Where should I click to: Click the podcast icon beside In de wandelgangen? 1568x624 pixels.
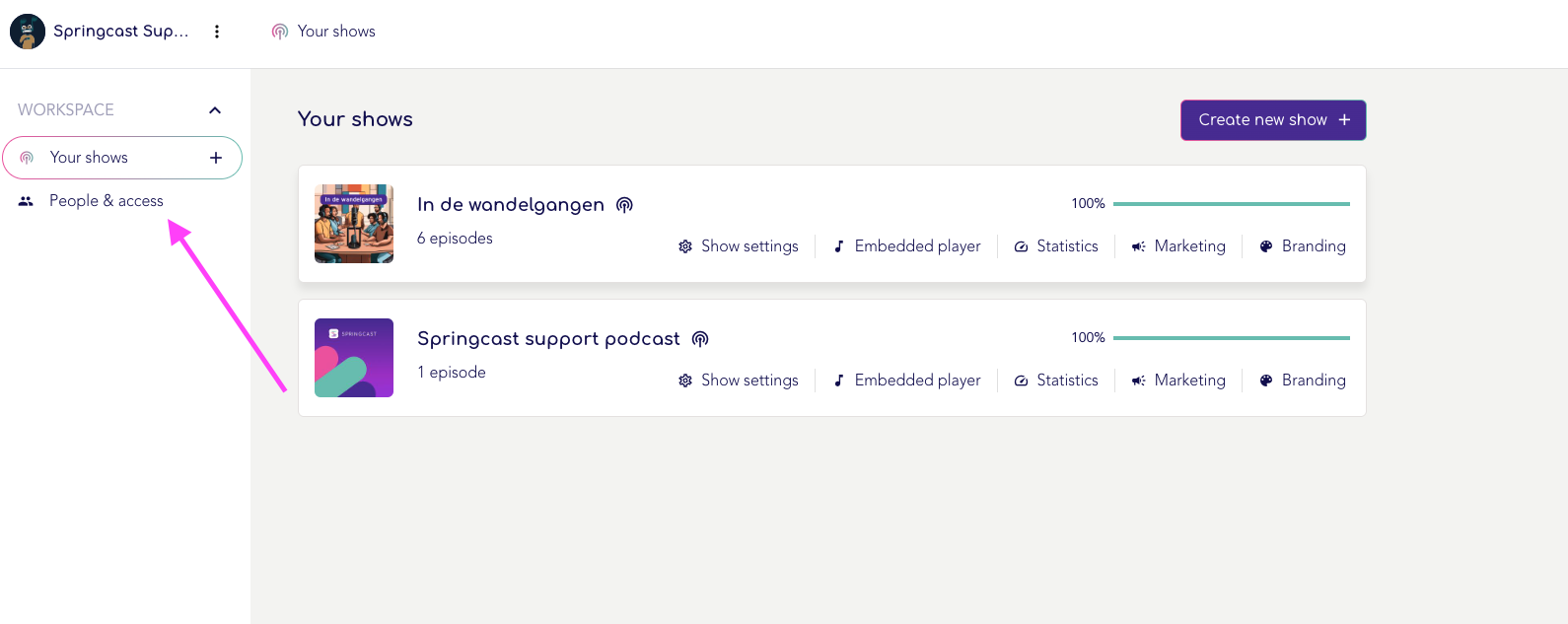point(624,205)
